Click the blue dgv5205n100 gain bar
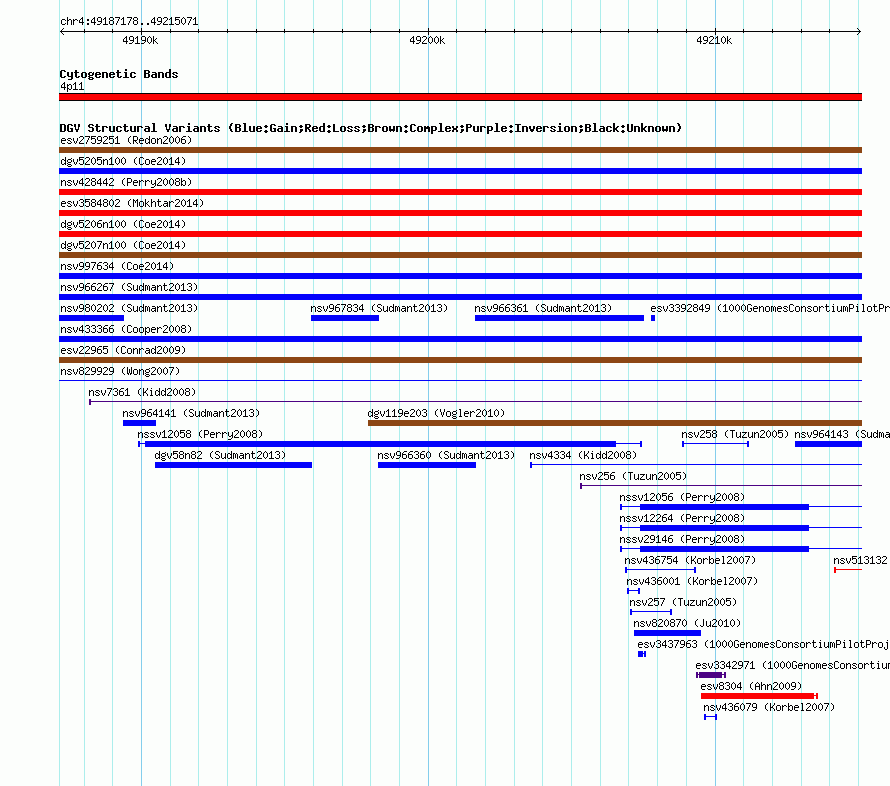Viewport: 890px width, 786px height. point(460,171)
